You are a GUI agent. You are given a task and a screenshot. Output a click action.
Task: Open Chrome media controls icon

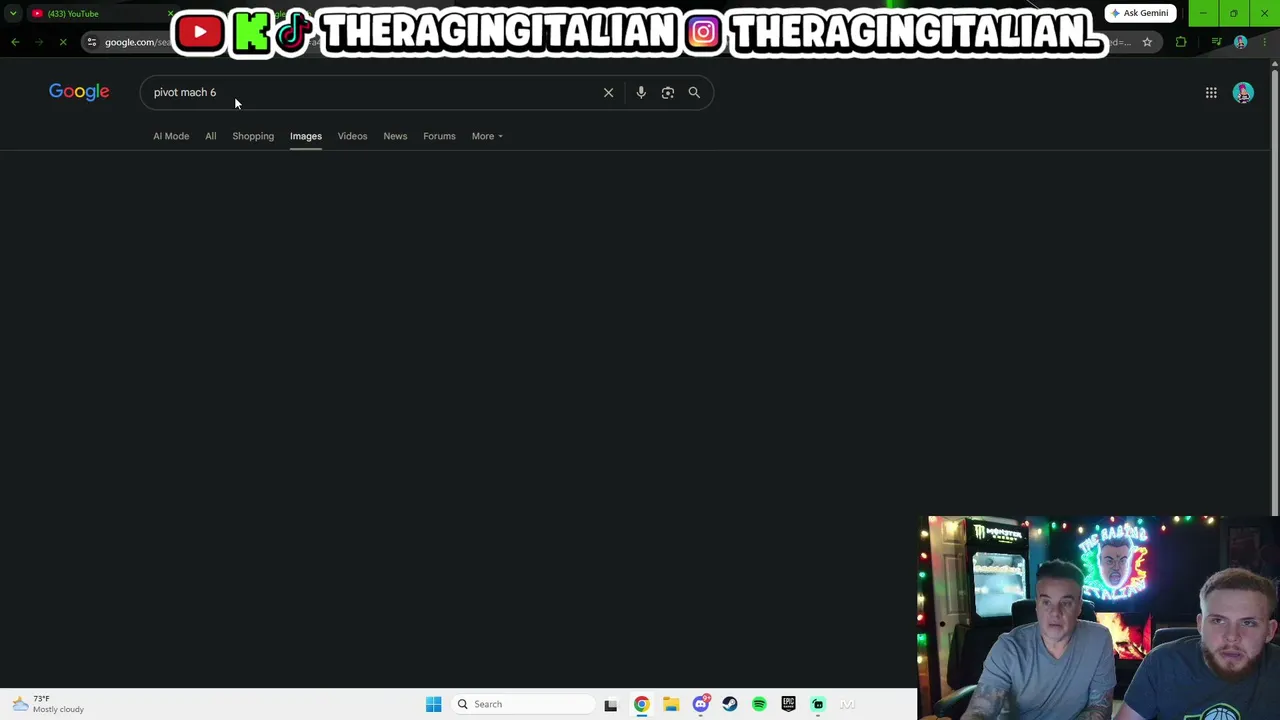1216,42
